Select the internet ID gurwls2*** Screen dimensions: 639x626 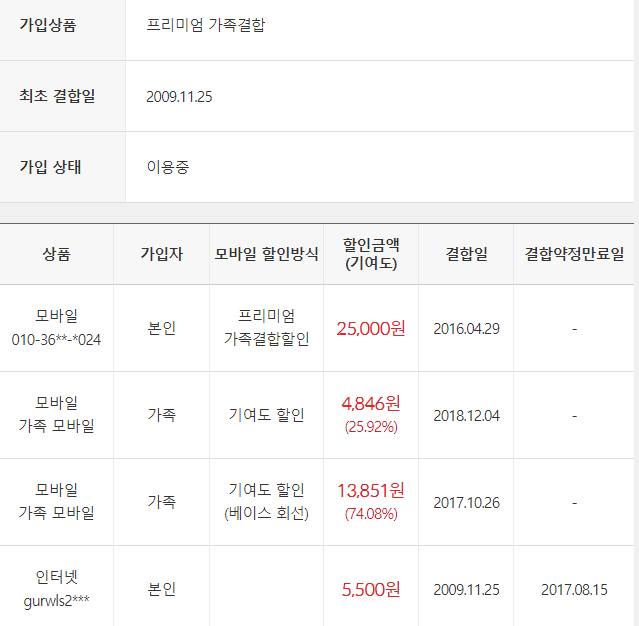[56, 601]
